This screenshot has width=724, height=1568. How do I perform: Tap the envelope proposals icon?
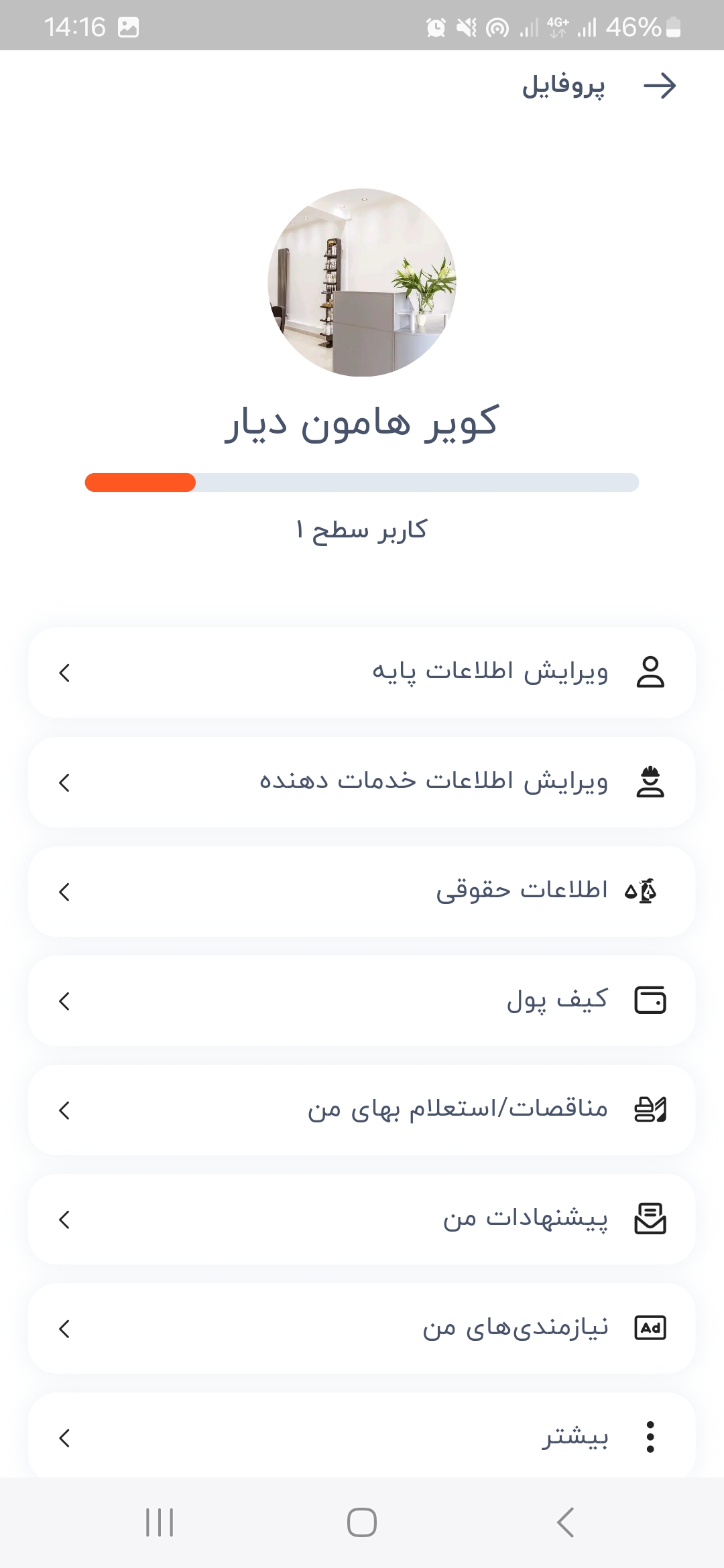point(650,1219)
